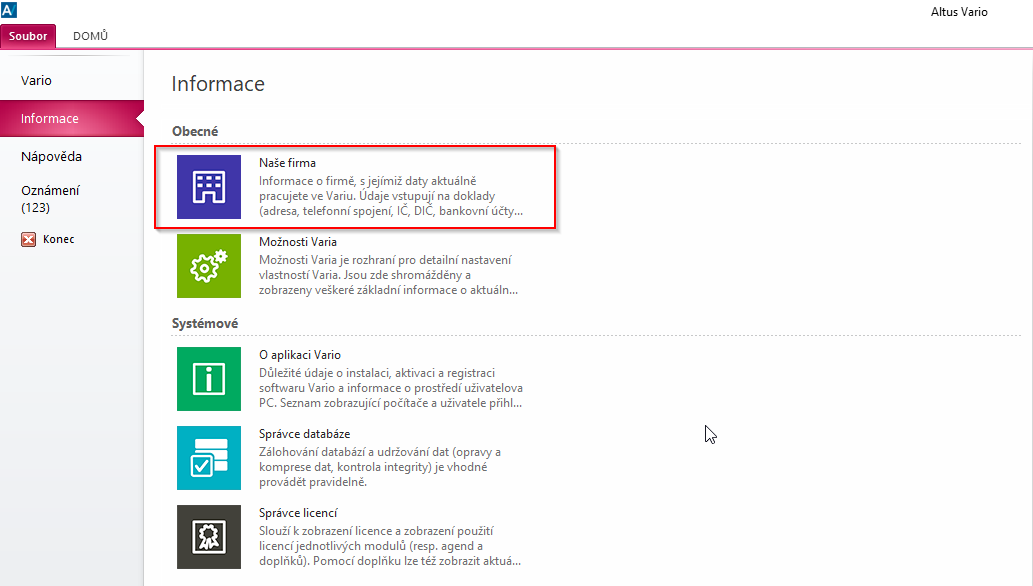Click the Obecné section heading

(x=195, y=131)
